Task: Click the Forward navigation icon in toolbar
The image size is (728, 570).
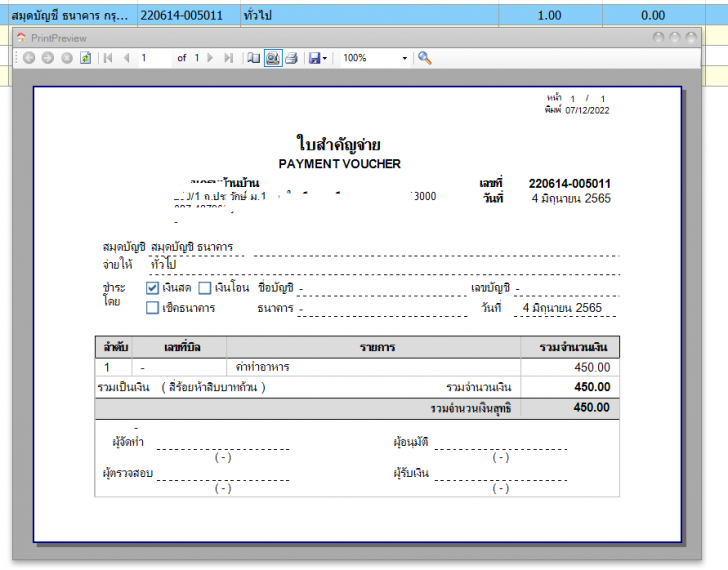Action: tap(48, 58)
